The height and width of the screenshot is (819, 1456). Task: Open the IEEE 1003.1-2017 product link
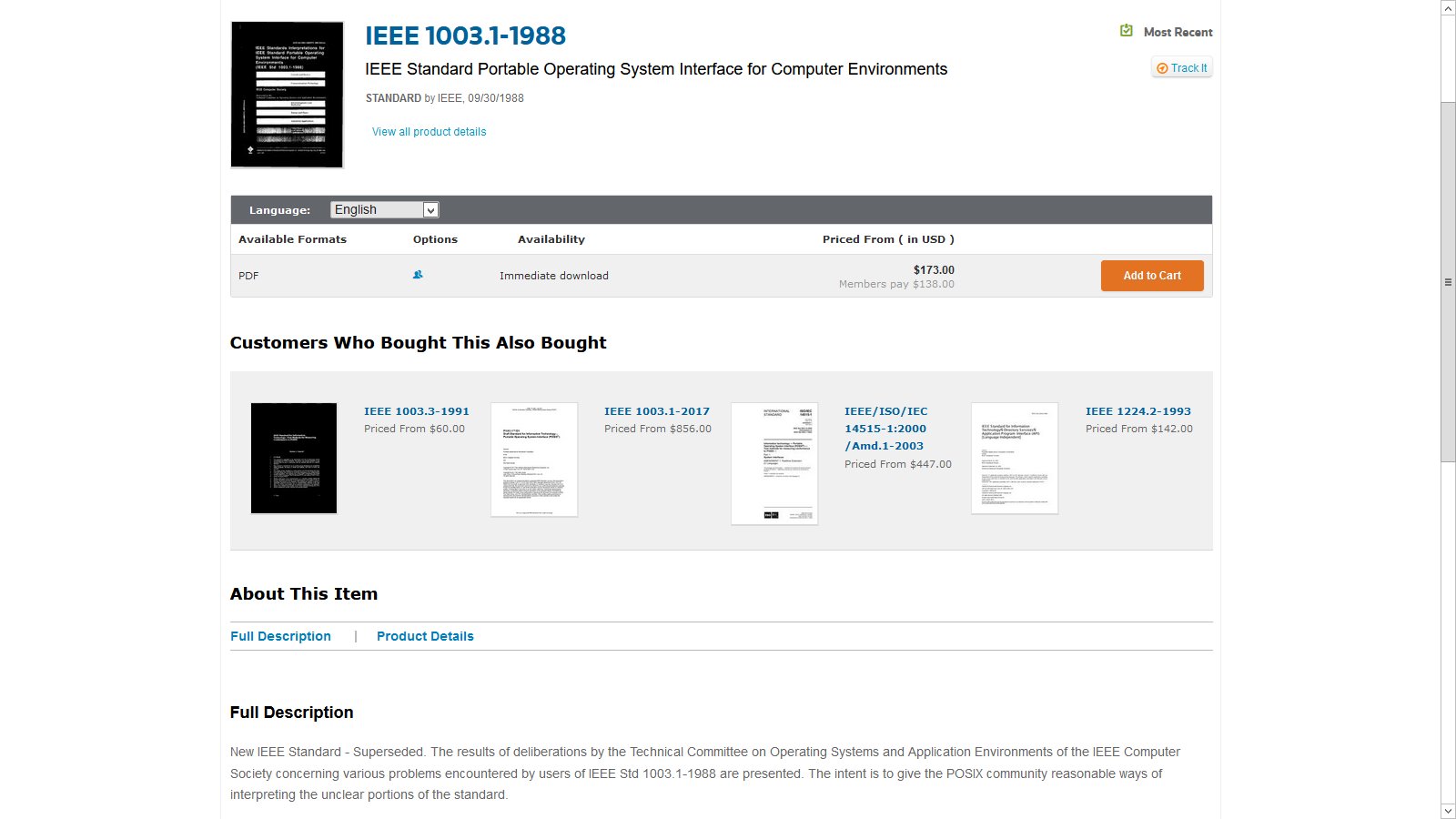pyautogui.click(x=657, y=411)
